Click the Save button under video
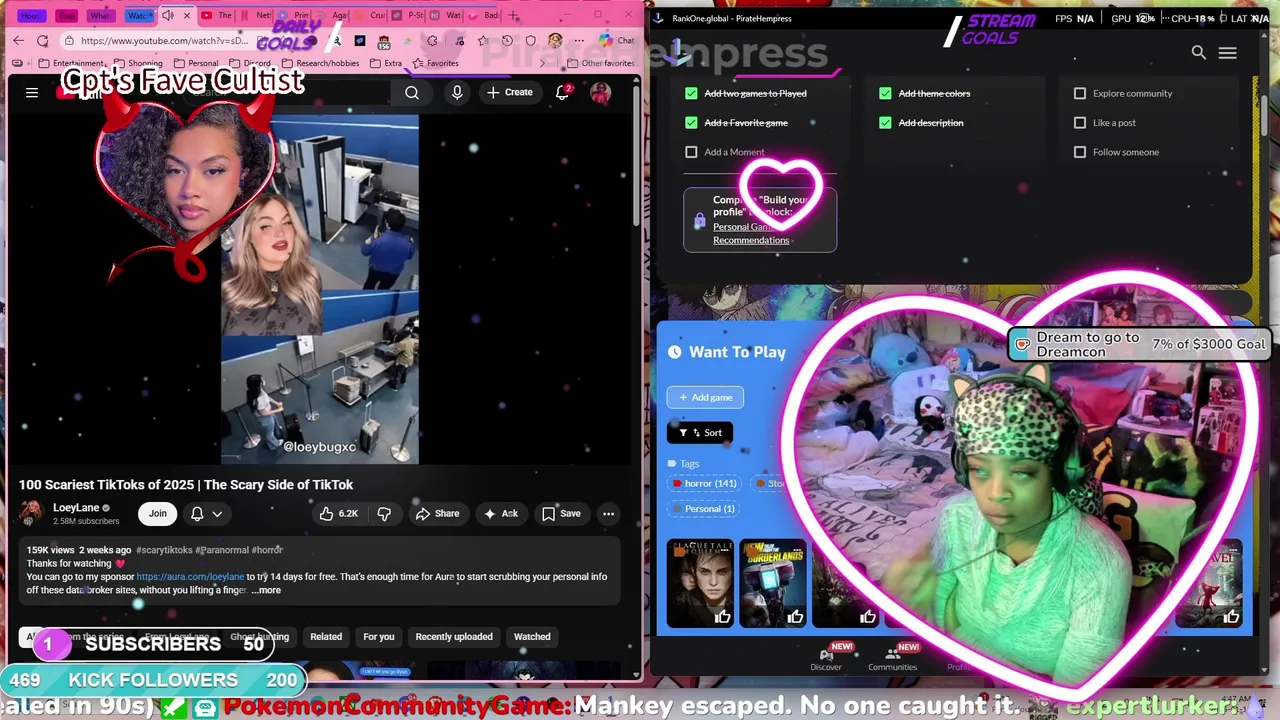 click(x=561, y=514)
